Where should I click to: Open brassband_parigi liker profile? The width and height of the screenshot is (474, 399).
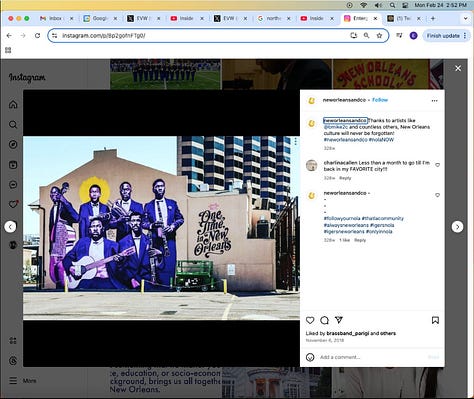[348, 333]
